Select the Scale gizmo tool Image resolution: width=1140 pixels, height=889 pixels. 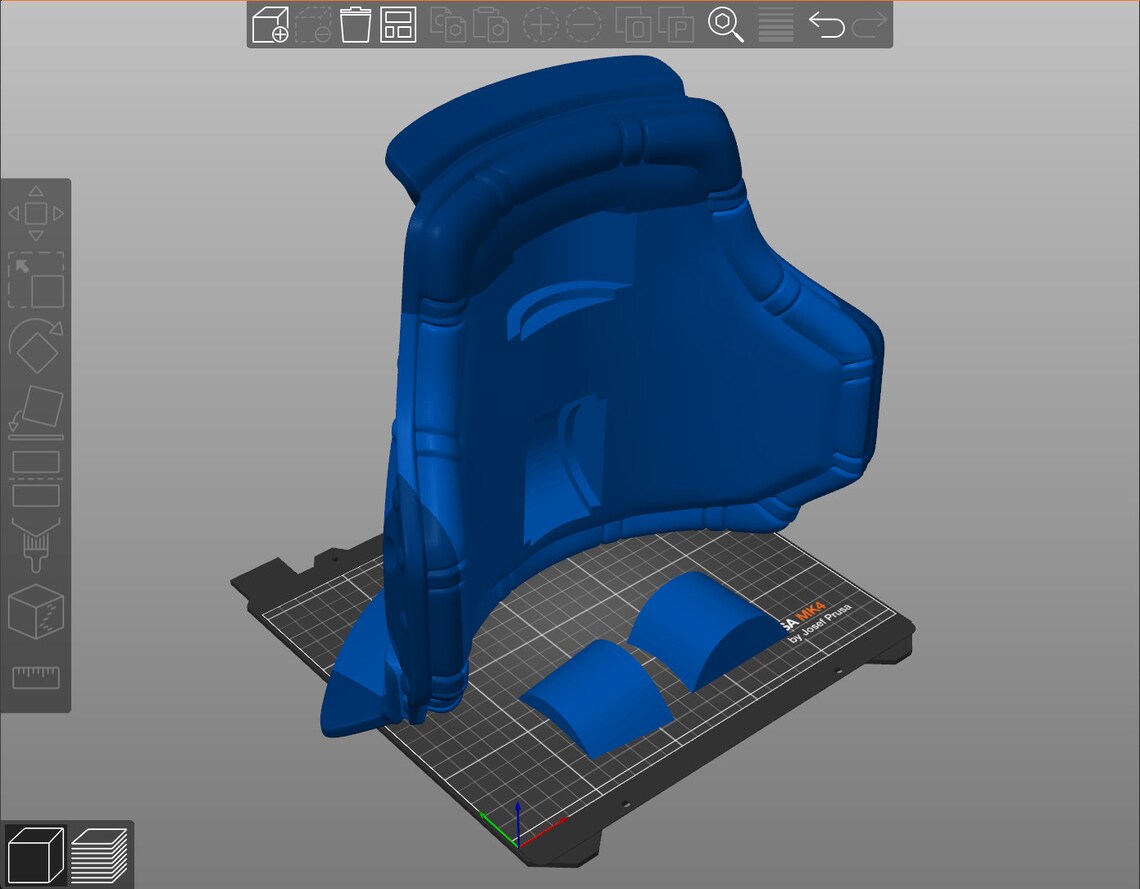36,280
